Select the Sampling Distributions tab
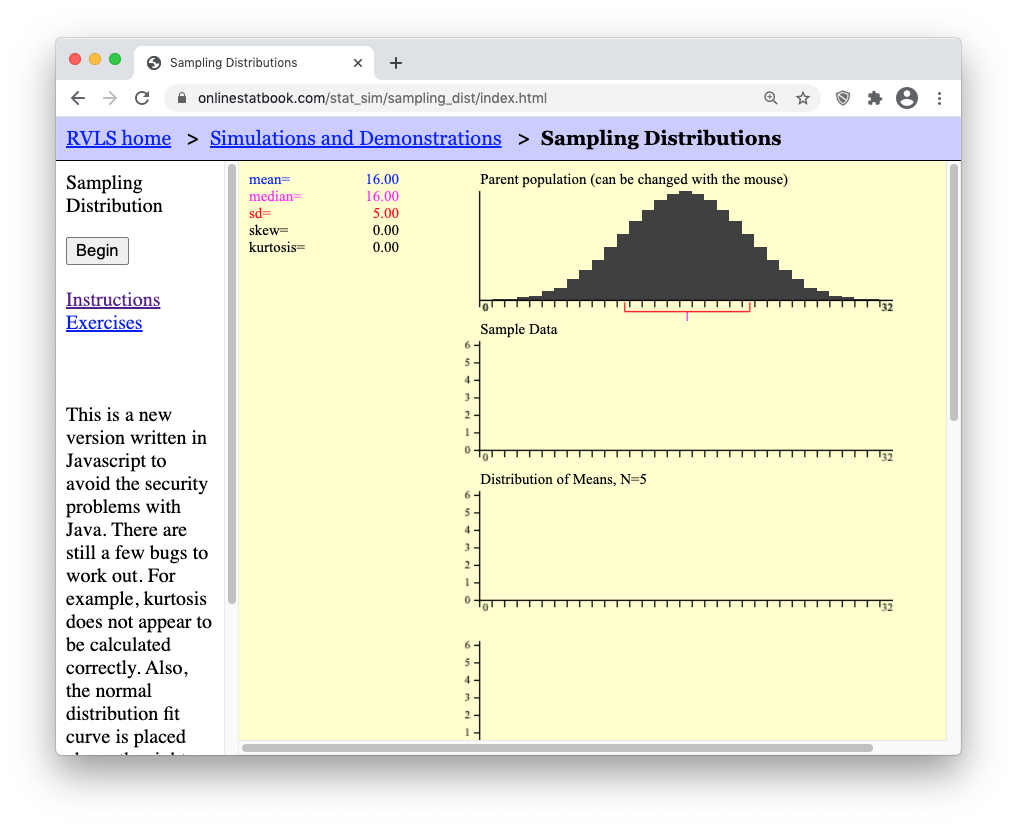Viewport: 1017px width, 829px height. (240, 63)
